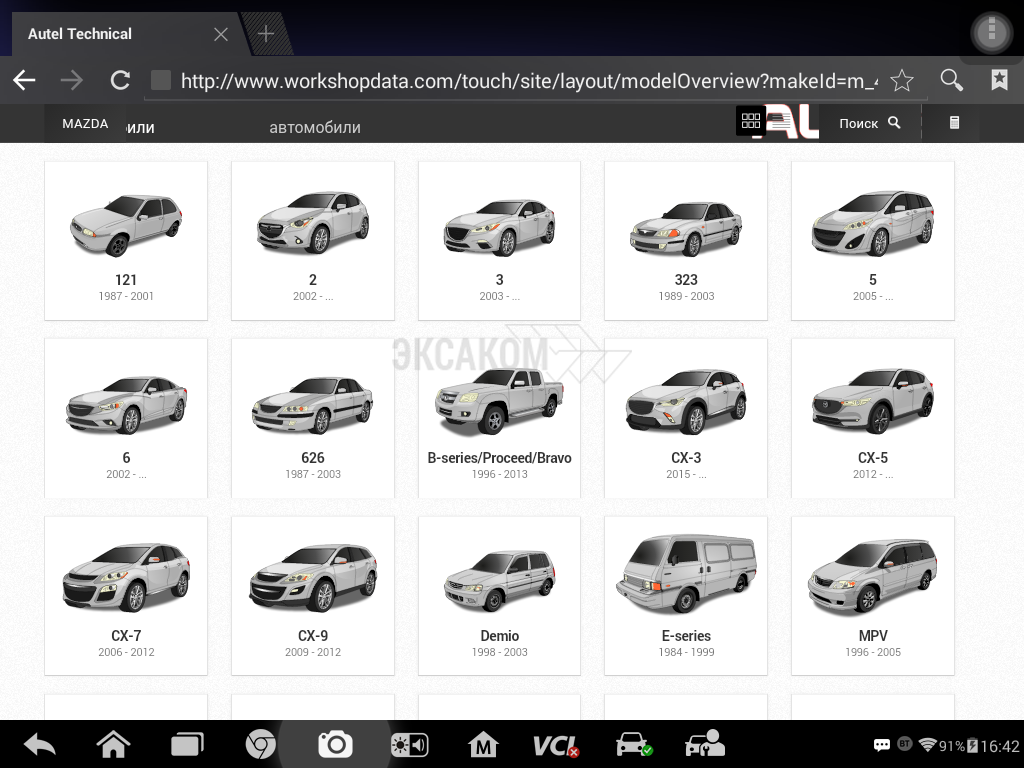This screenshot has height=768, width=1024.
Task: Open the VCI connection status icon
Action: coord(555,745)
